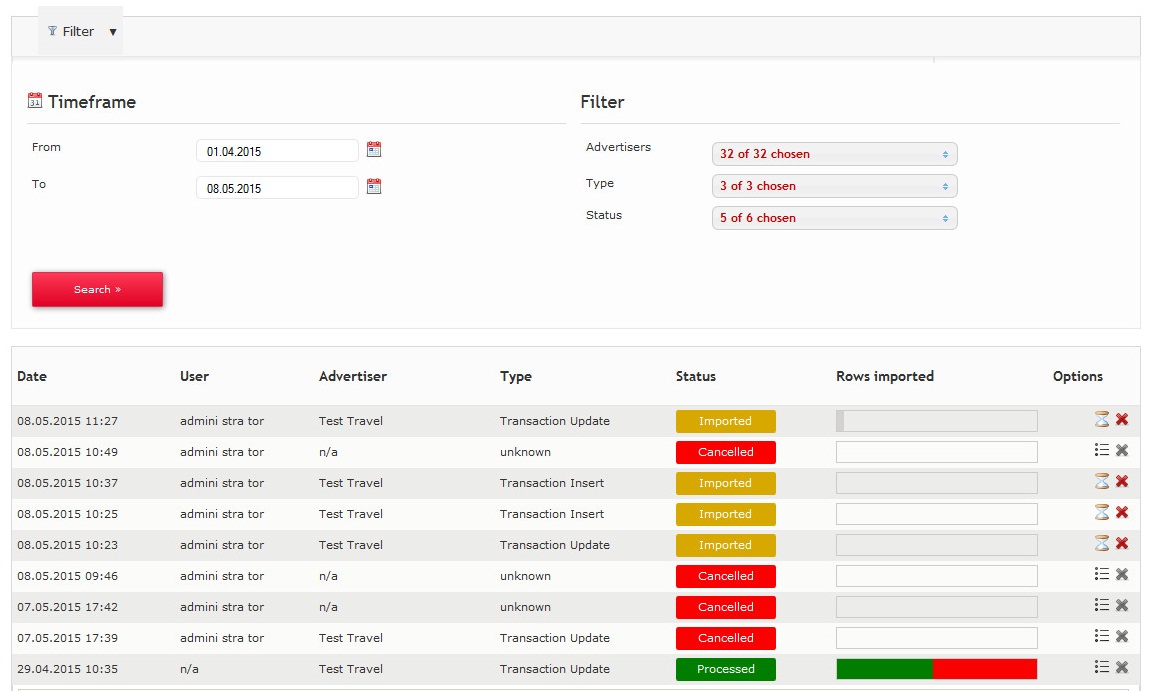Click the grey X in the 29.04.2015 row
This screenshot has height=691, width=1153.
point(1122,667)
